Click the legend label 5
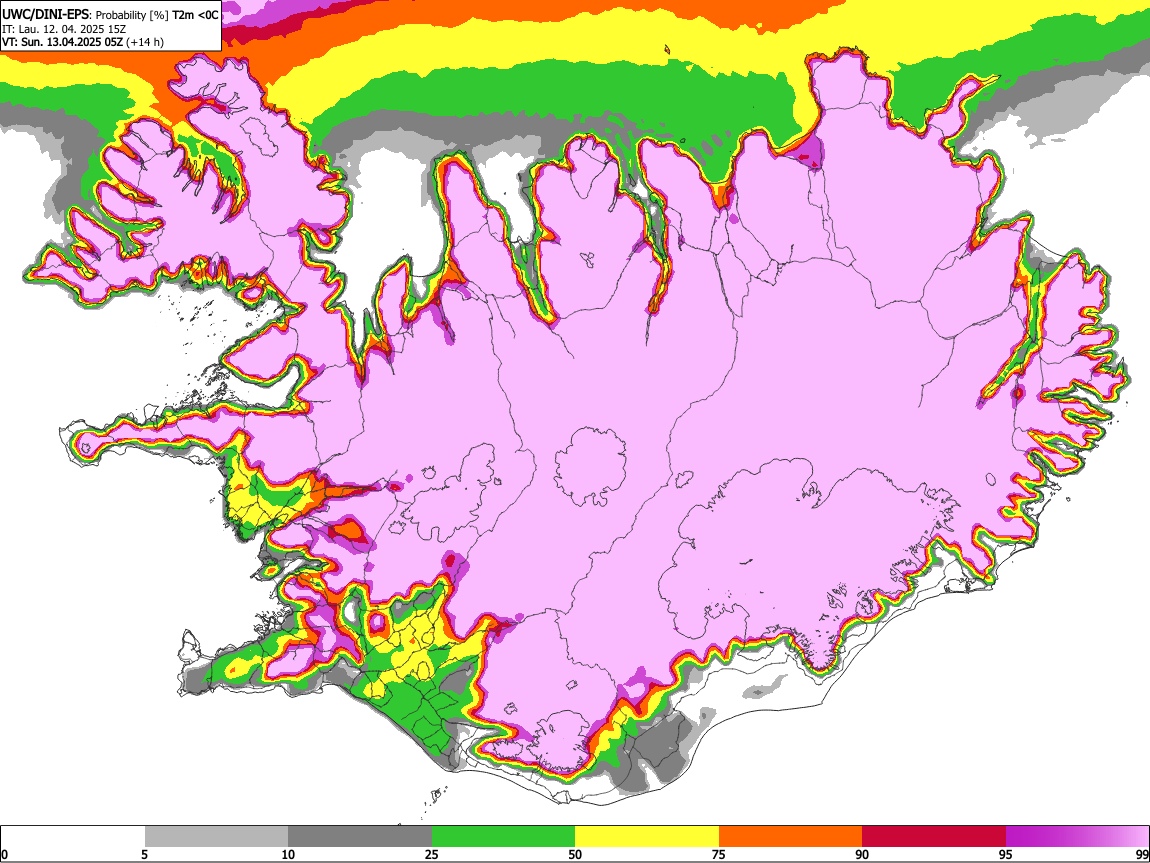Screen dimensions: 1150x863 [145, 854]
